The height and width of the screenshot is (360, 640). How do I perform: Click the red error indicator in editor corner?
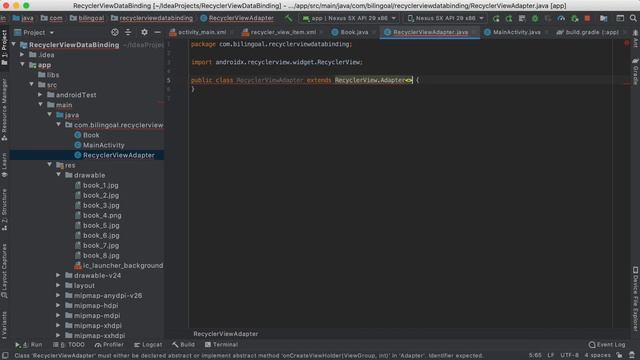point(627,43)
